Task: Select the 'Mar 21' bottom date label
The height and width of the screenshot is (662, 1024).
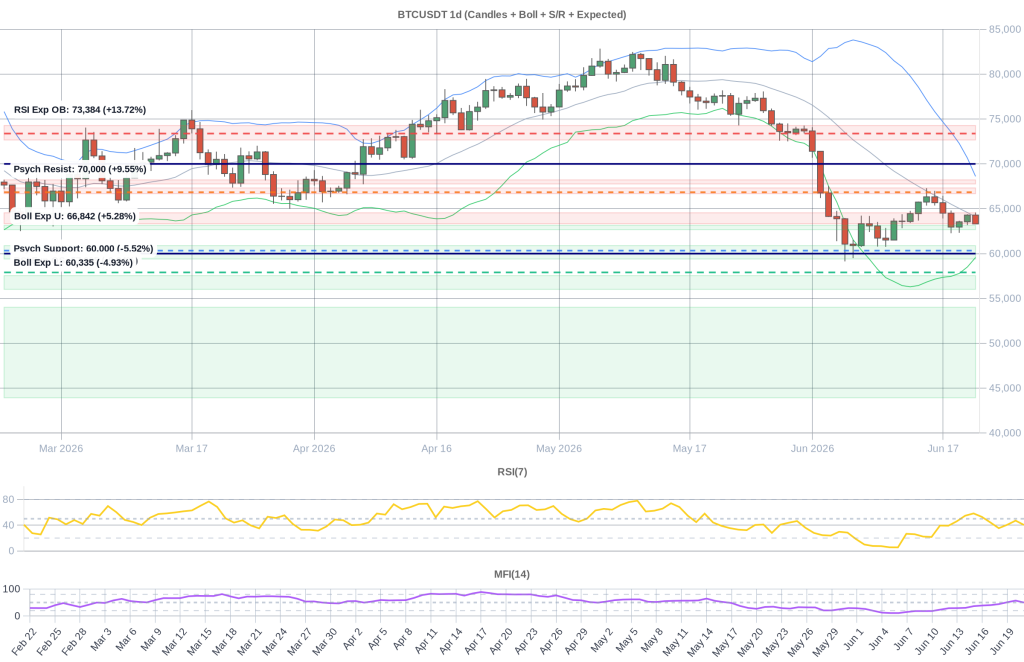Action: pyautogui.click(x=247, y=642)
